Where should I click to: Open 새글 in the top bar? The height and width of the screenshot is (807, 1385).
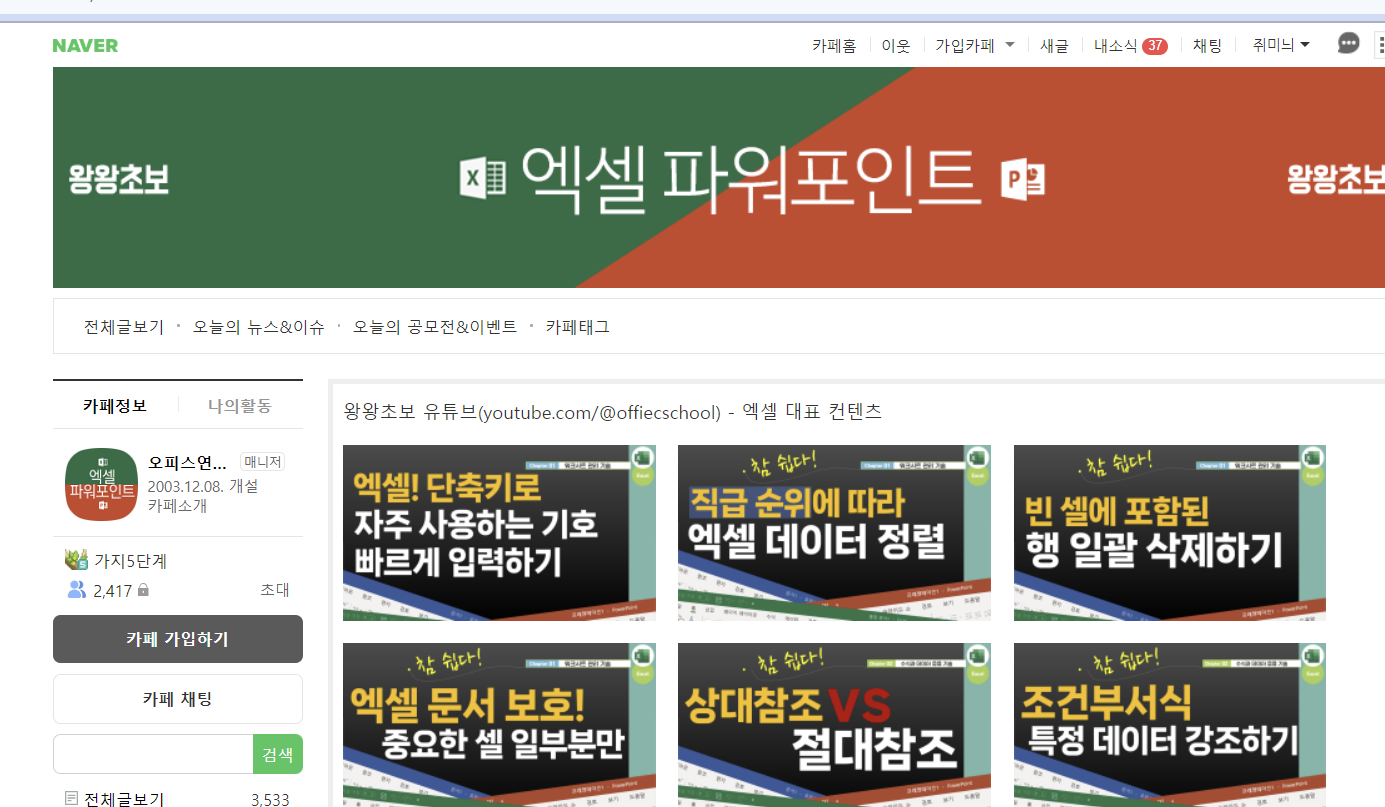[x=1055, y=45]
